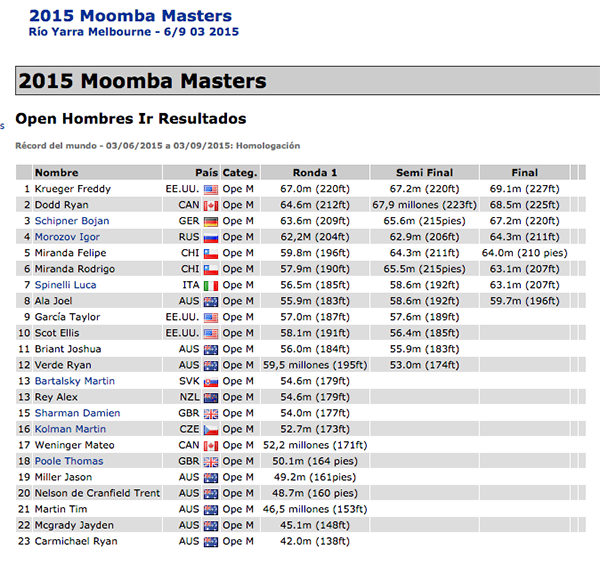
Task: Click the Ronda 1 column header
Action: [315, 172]
